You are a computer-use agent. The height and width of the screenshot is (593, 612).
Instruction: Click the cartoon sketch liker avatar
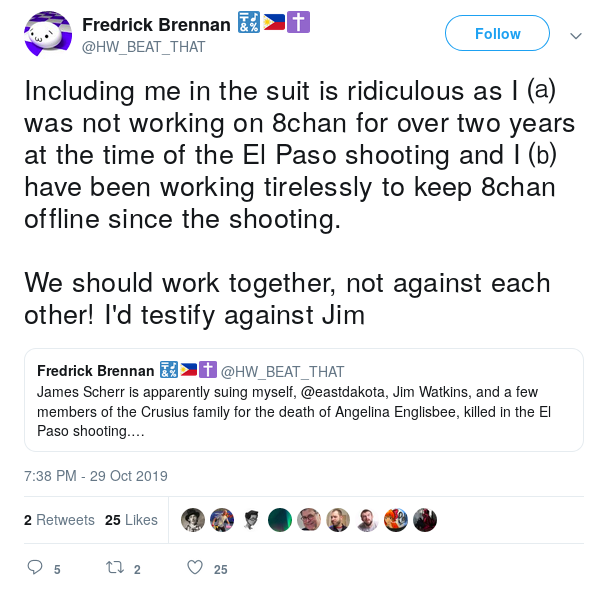point(251,520)
